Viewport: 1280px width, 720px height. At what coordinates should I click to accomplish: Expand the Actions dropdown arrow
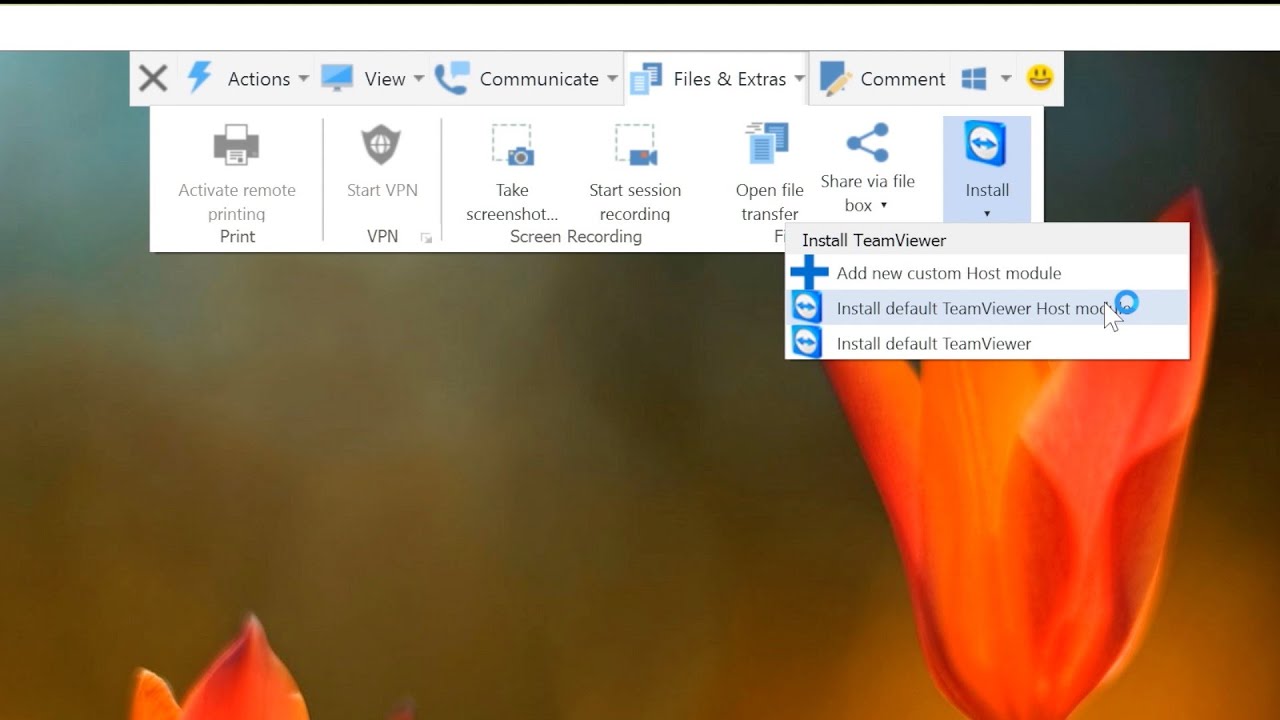[303, 79]
